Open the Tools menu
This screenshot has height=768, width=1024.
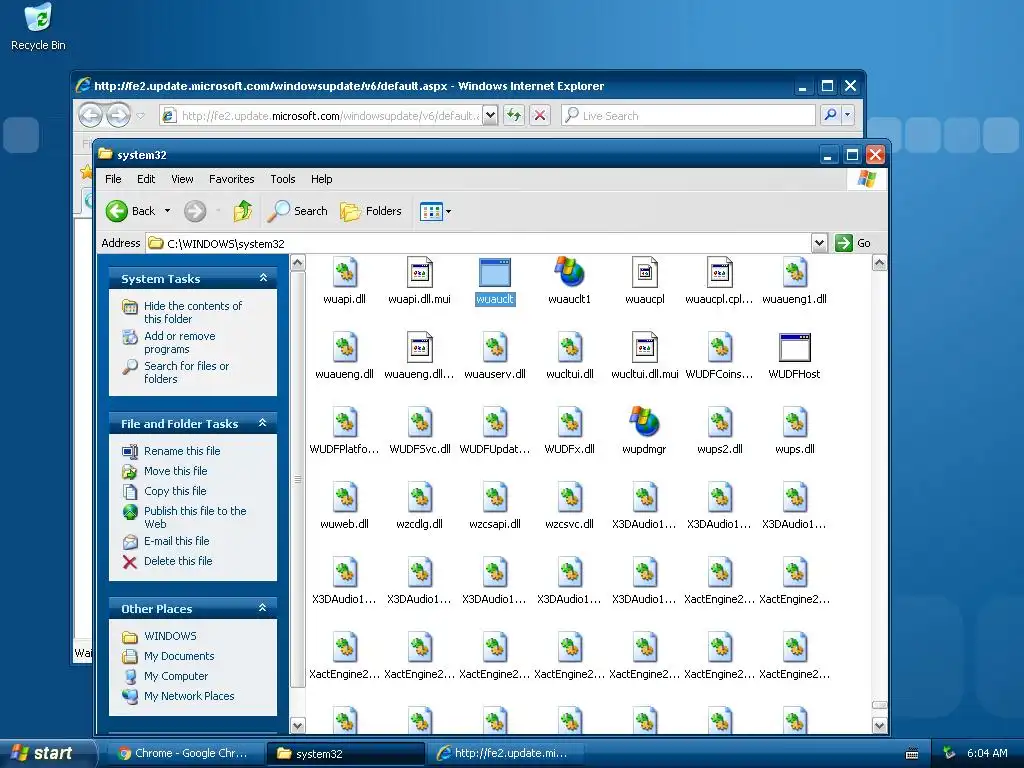[x=283, y=179]
